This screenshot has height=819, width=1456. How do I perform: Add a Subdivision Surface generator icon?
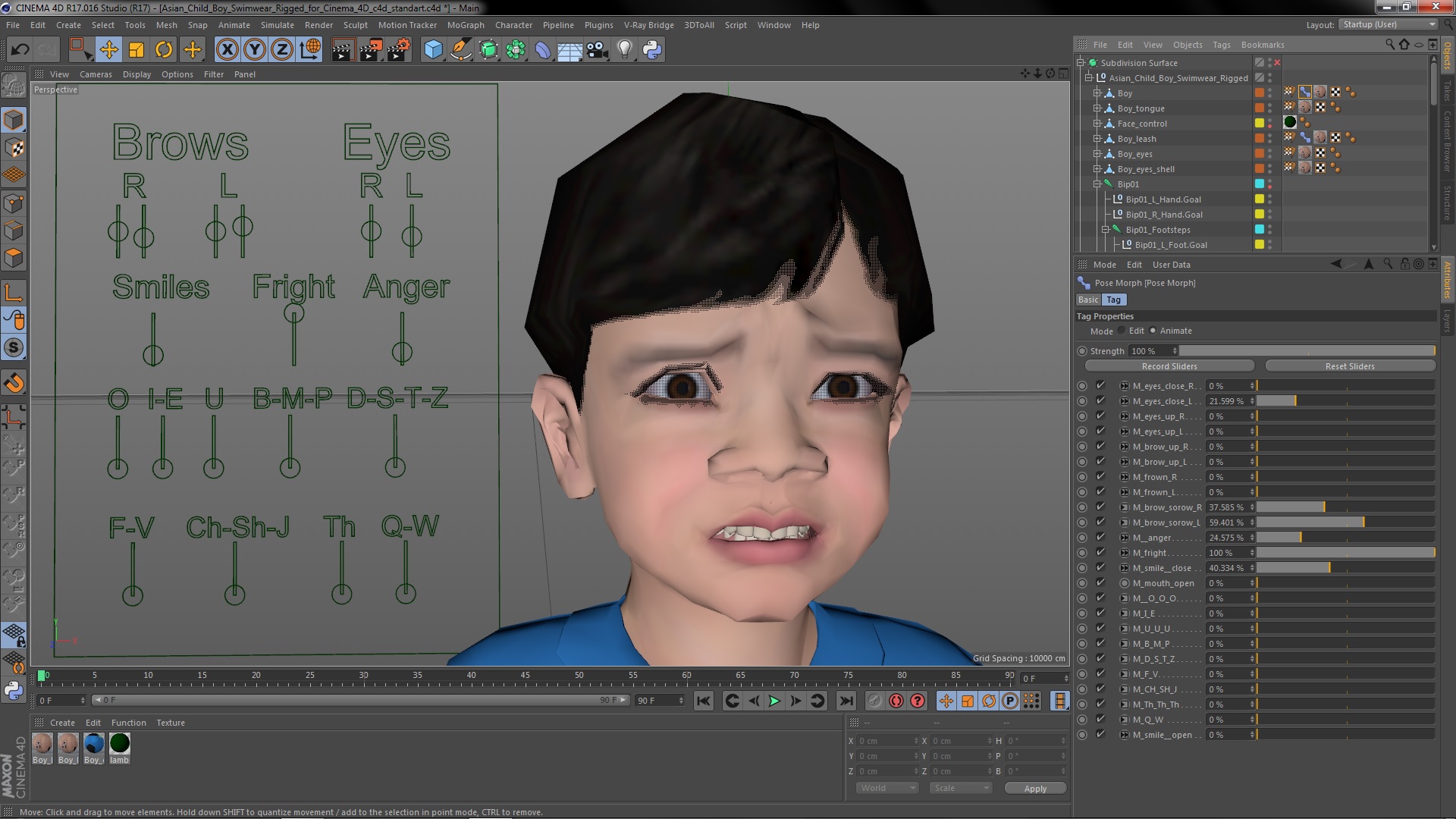coord(488,50)
